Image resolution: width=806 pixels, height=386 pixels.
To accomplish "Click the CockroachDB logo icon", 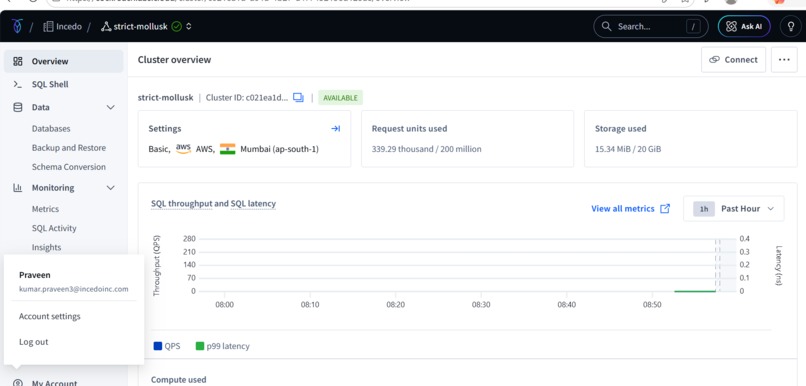I will [17, 27].
